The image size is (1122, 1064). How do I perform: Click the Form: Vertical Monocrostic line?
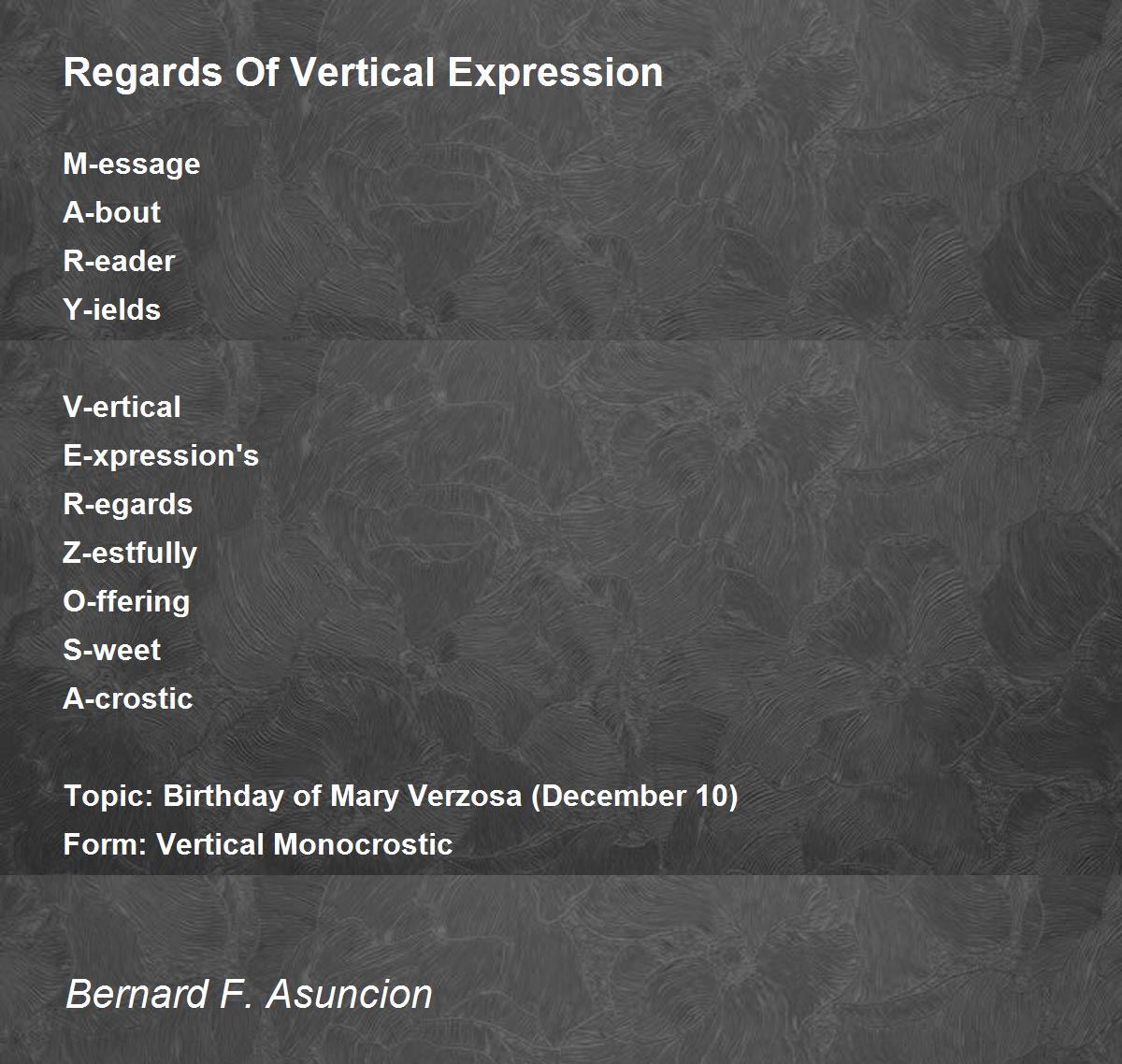click(x=258, y=844)
